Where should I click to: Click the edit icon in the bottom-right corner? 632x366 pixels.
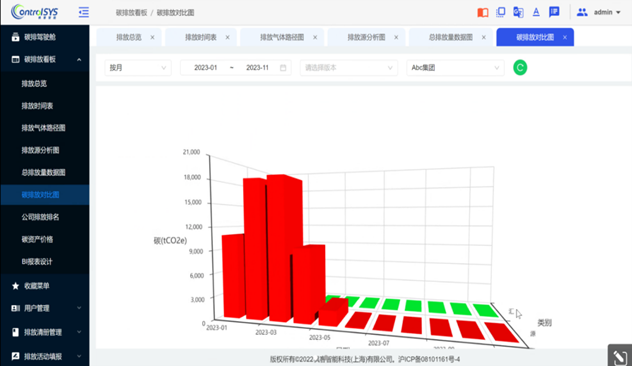620,356
